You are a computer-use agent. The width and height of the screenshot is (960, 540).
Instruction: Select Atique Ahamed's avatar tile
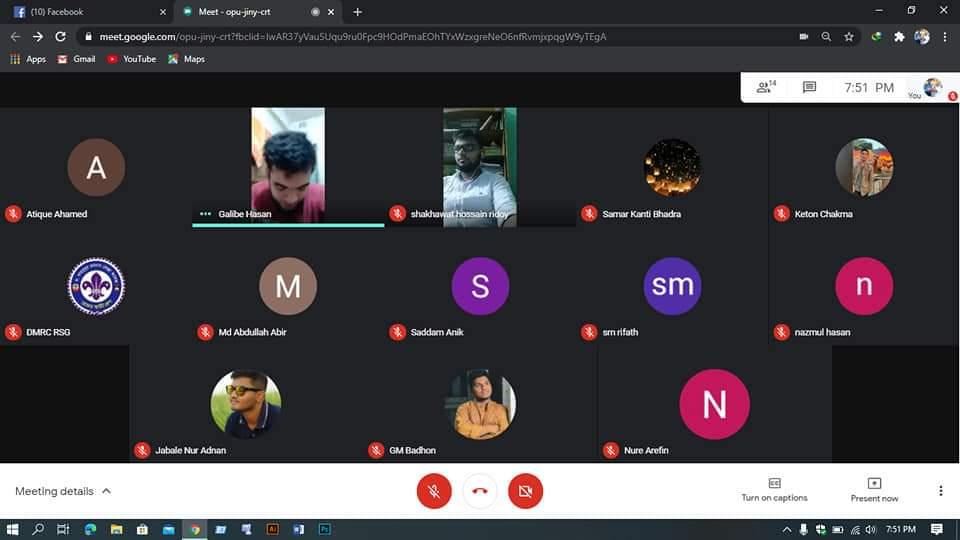click(96, 167)
